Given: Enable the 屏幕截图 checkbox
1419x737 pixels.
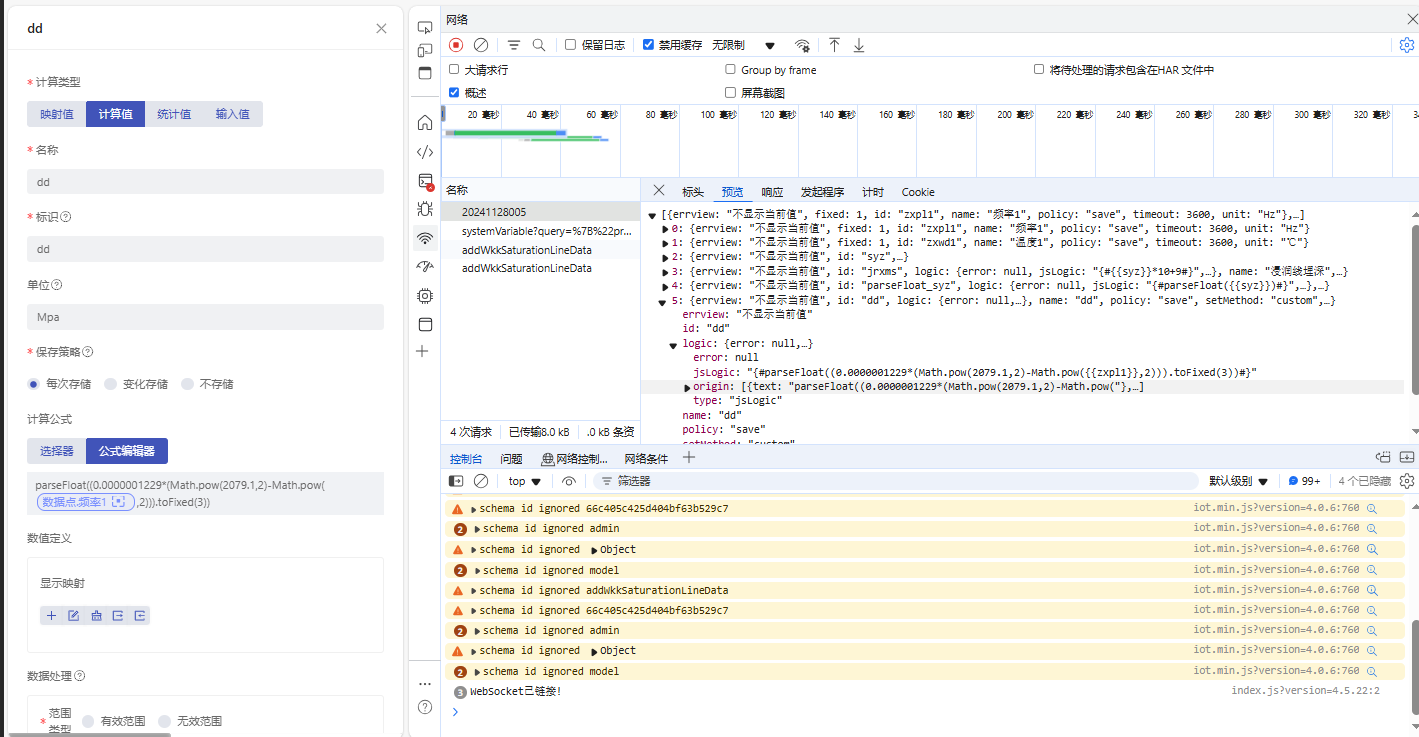Looking at the screenshot, I should point(730,92).
